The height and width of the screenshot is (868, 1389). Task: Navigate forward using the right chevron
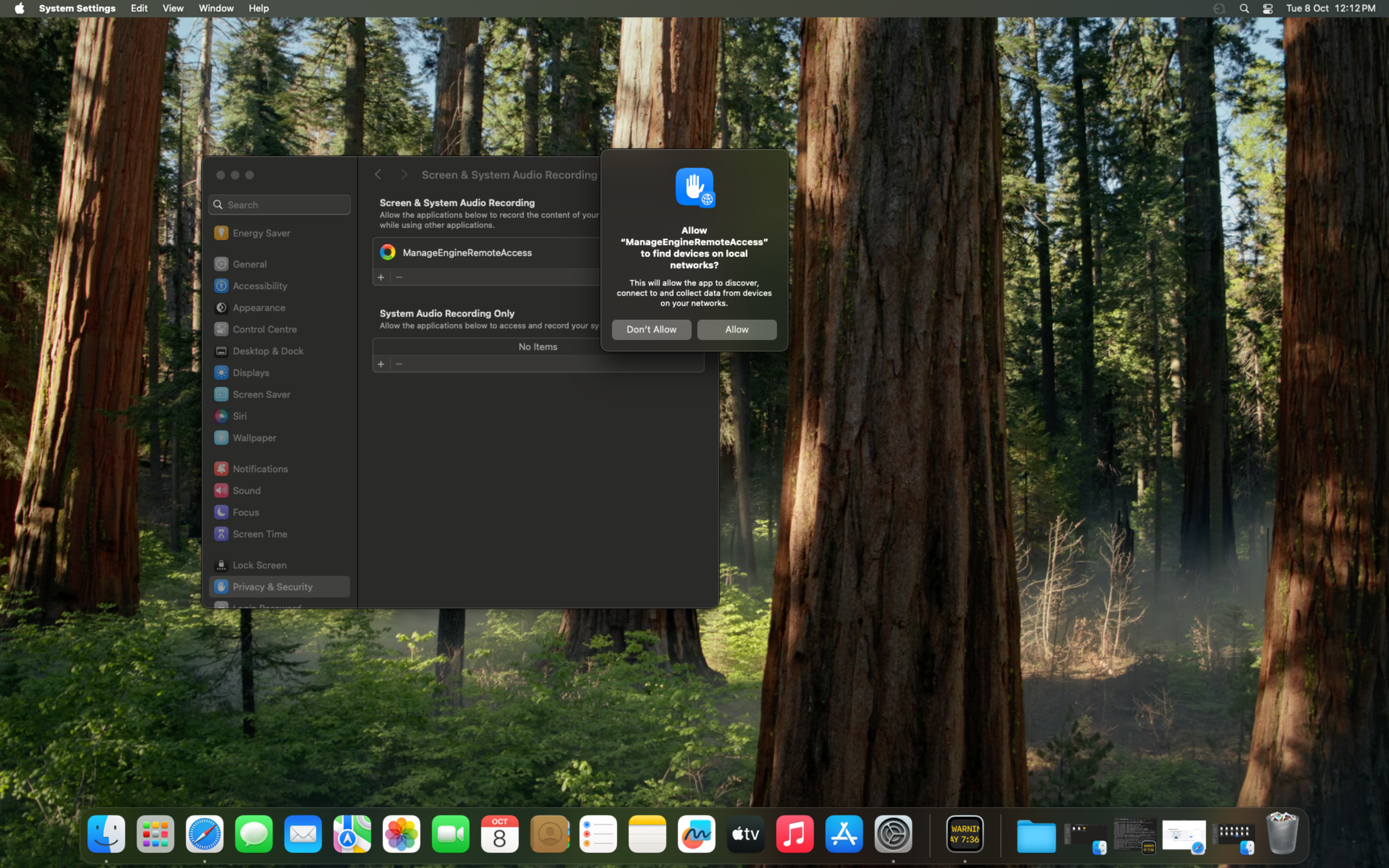[x=404, y=175]
